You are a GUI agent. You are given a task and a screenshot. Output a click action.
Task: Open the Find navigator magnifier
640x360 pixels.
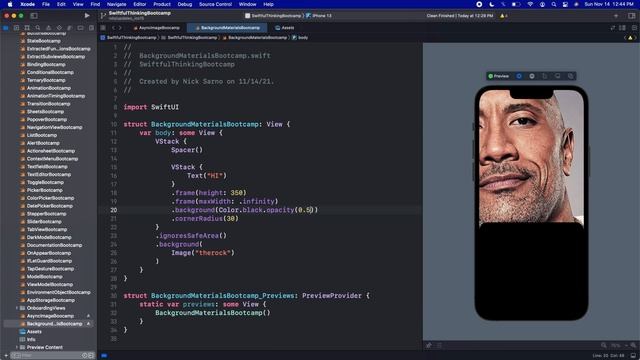click(38, 28)
